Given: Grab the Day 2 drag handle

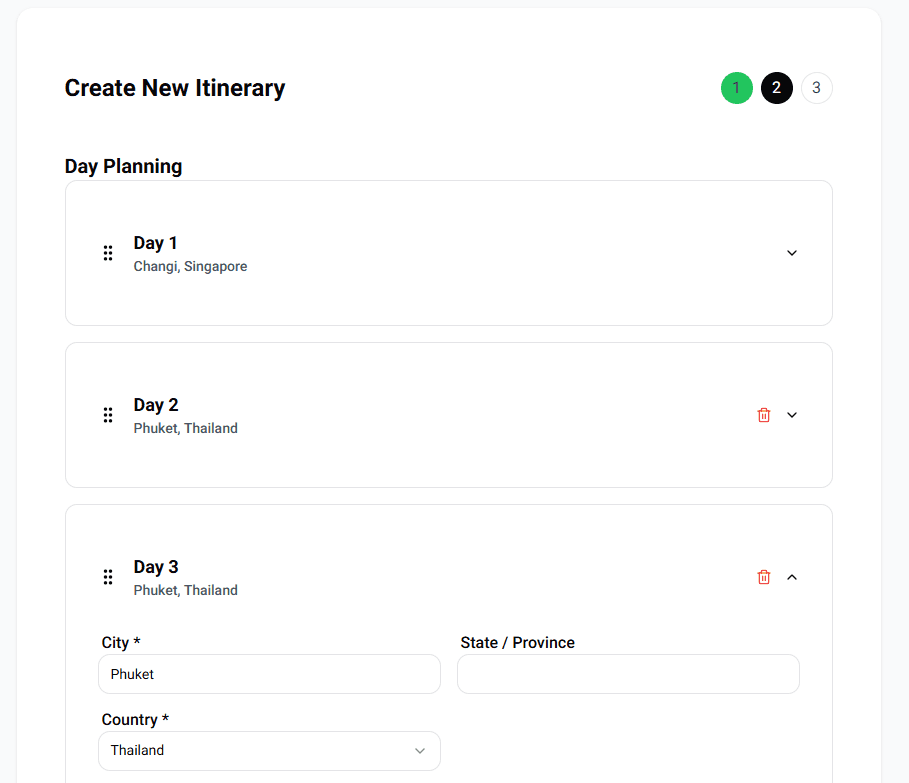Looking at the screenshot, I should click(x=108, y=415).
